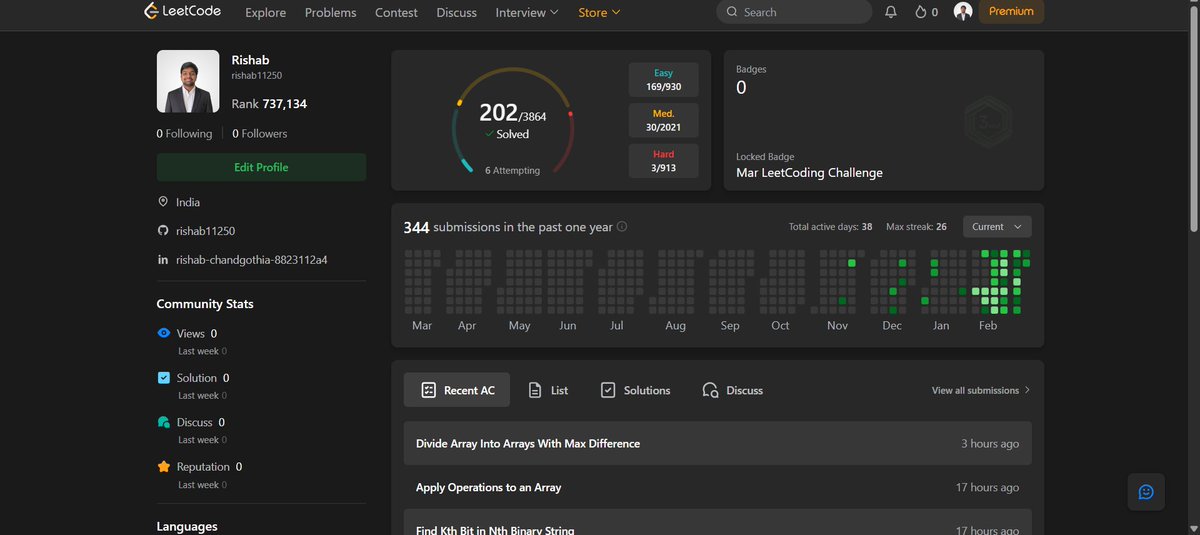Open the user avatar menu
The image size is (1200, 535).
[963, 12]
